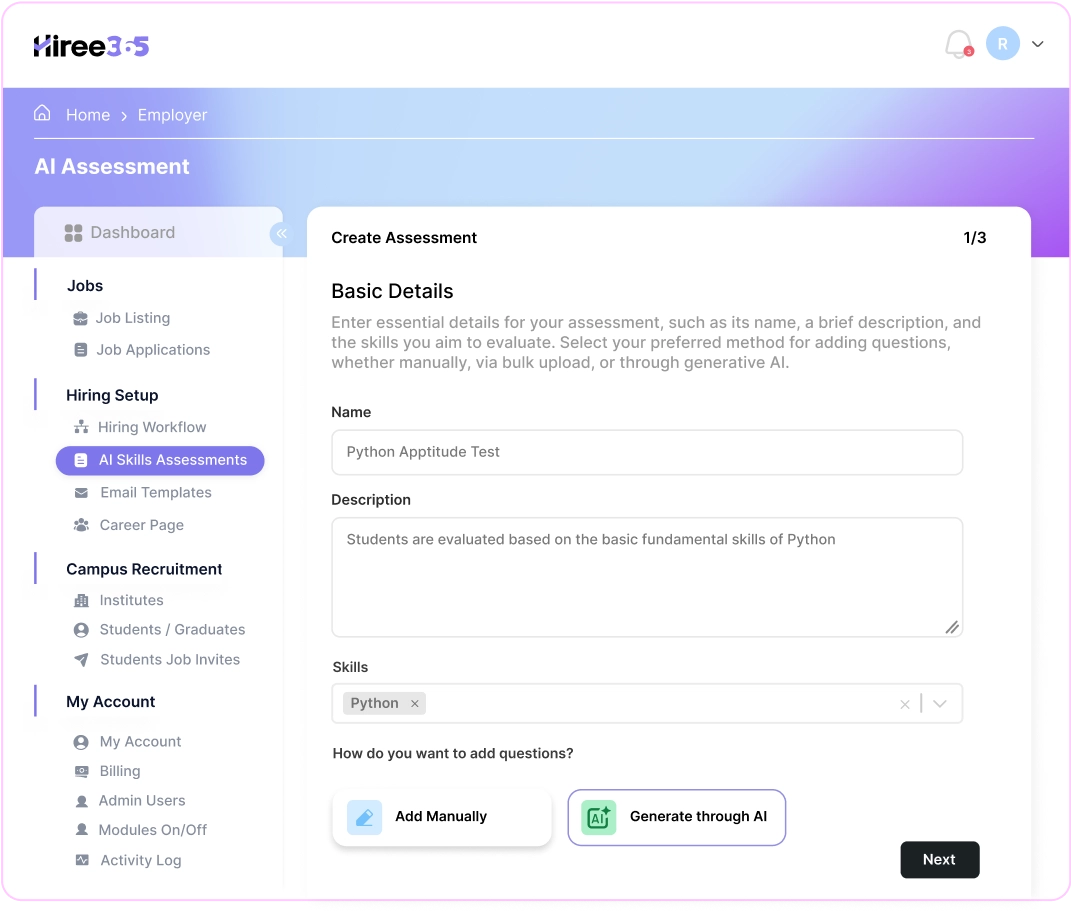The image size is (1071, 914).
Task: Click the Activity Log icon
Action: click(x=82, y=861)
